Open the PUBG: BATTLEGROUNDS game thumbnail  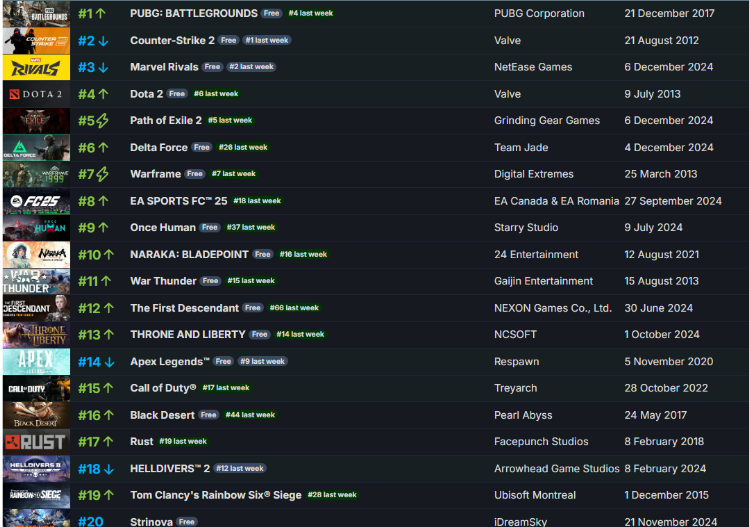tap(36, 14)
